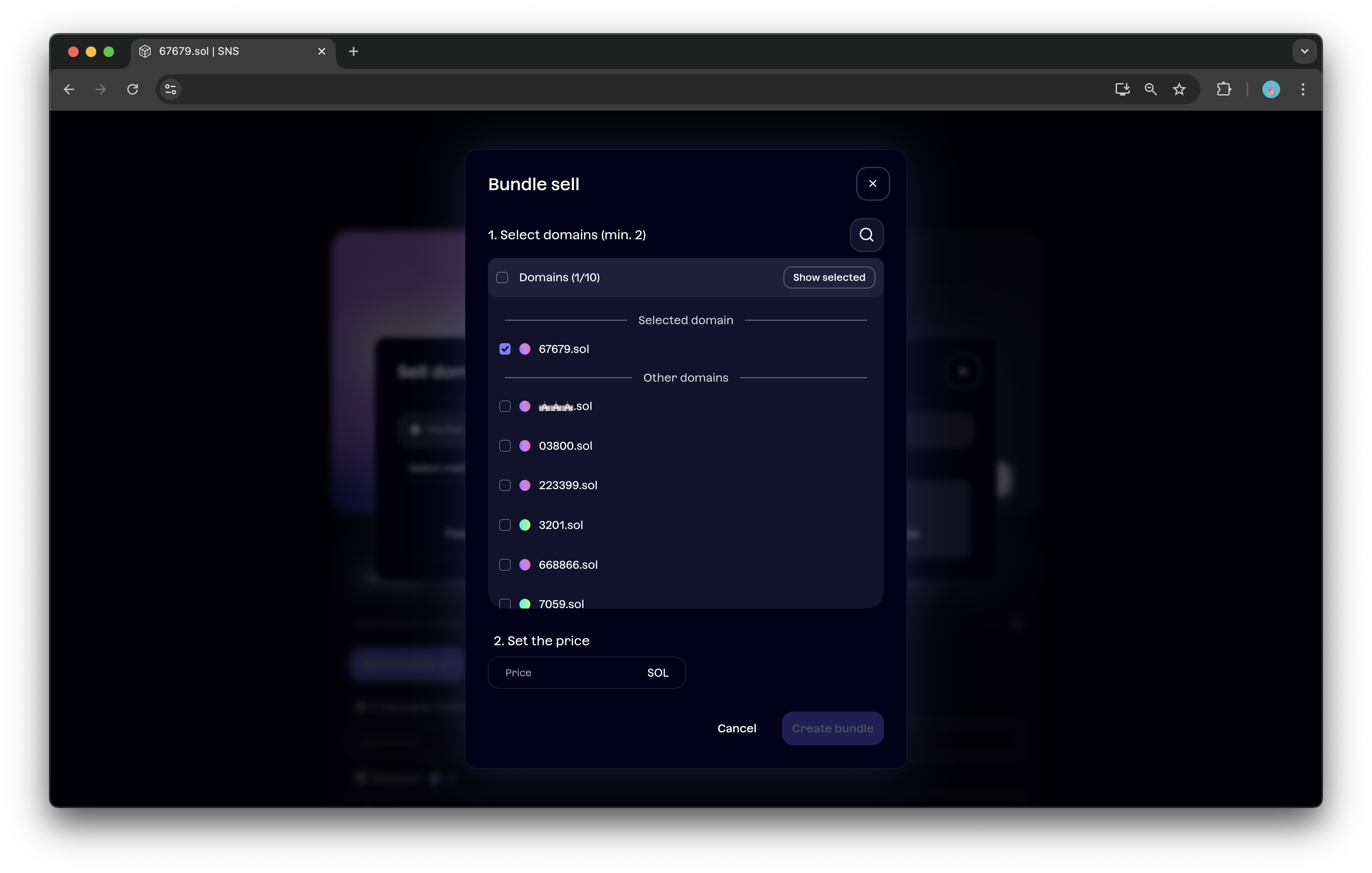Check the 03800.sol checkbox

click(505, 446)
